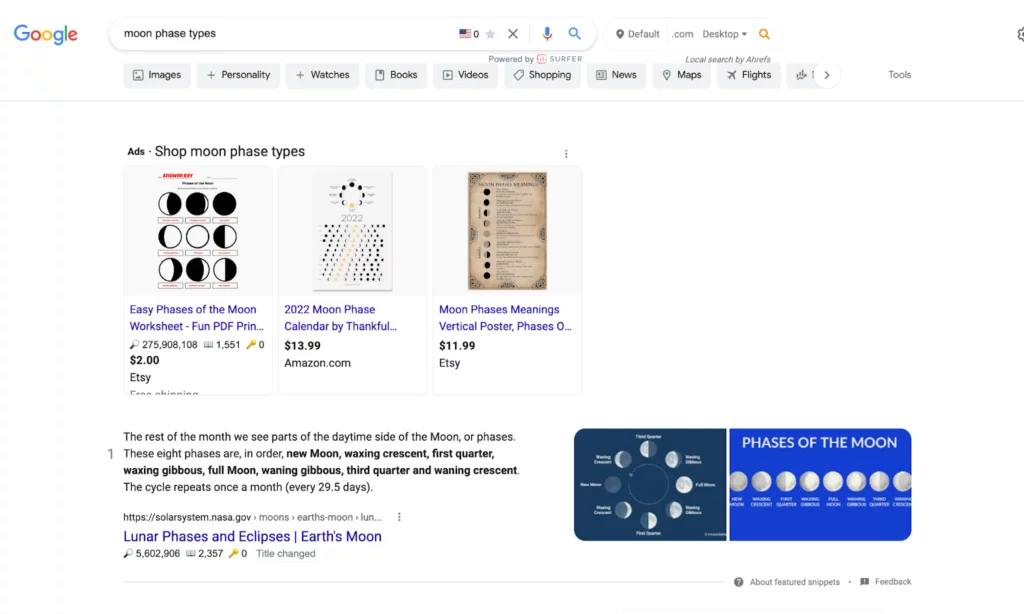The width and height of the screenshot is (1024, 614).
Task: Clear the search box with the X
Action: click(x=513, y=34)
